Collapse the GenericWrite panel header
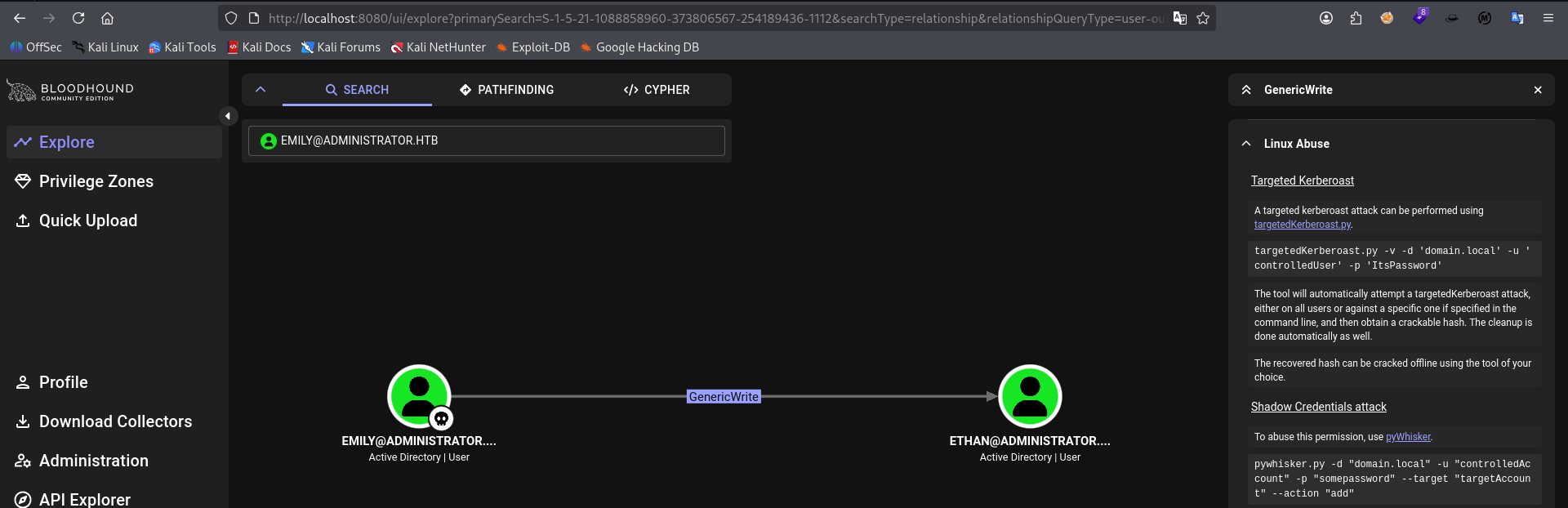Screen dimensions: 1568x508 coord(1246,90)
